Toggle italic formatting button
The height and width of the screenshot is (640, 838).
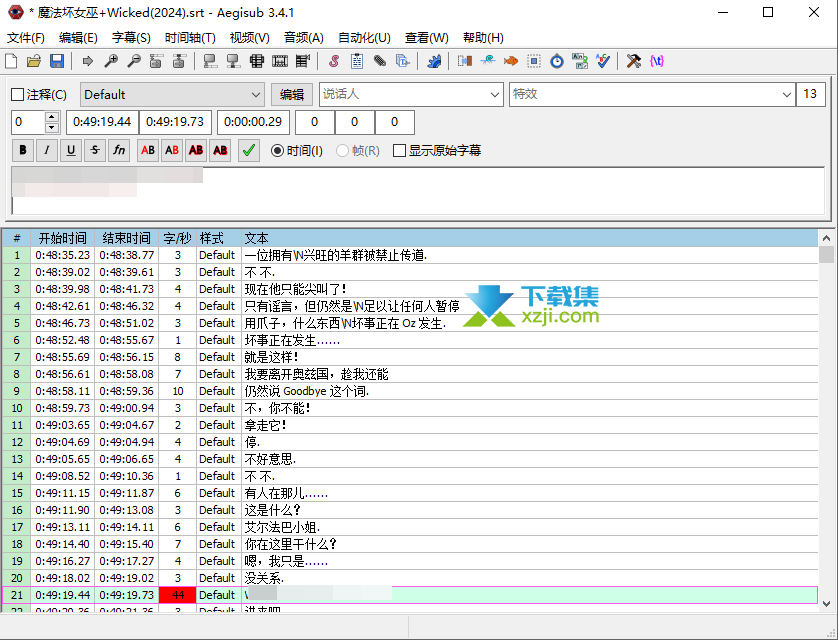tap(46, 151)
